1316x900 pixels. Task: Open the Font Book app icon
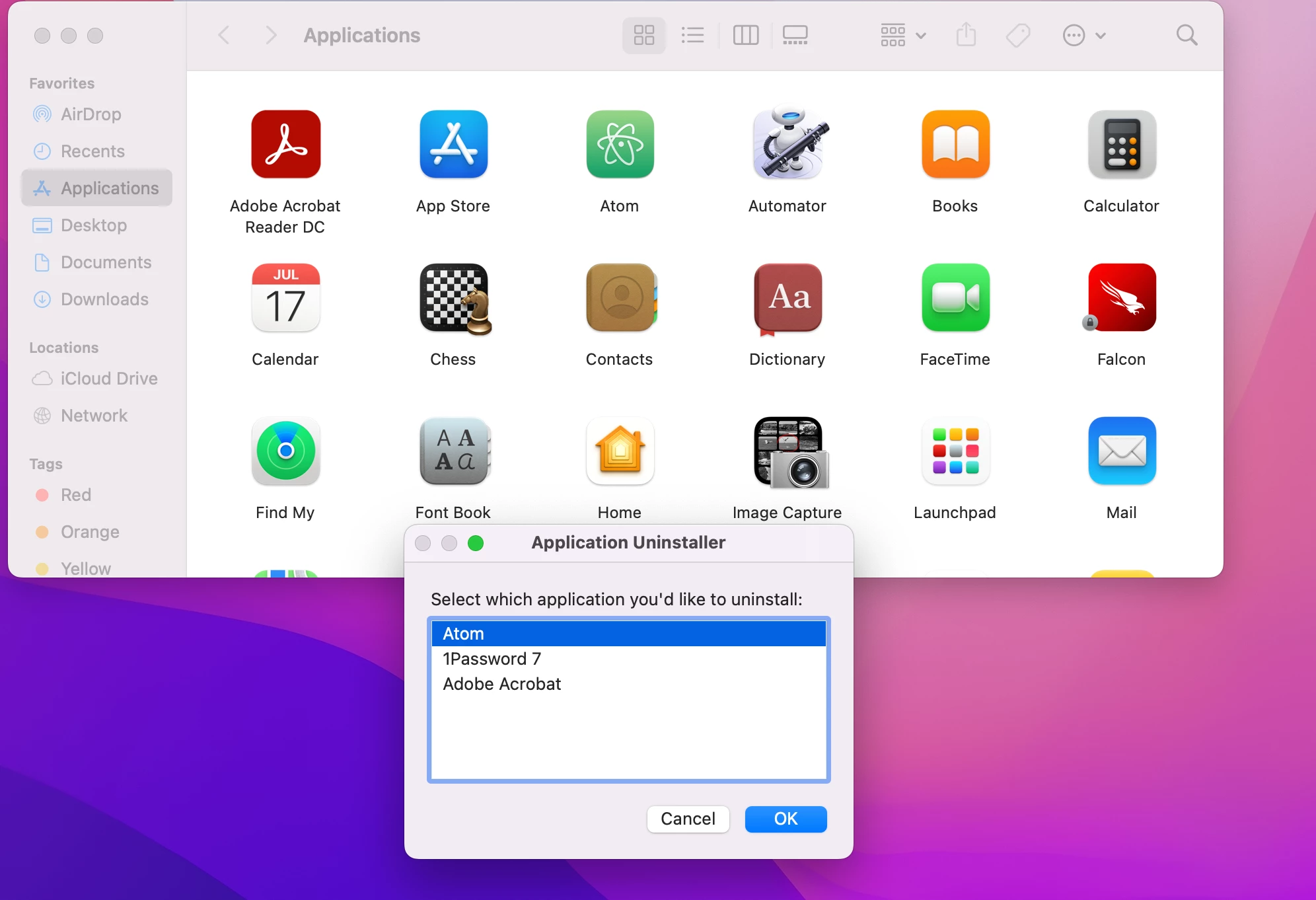coord(455,451)
